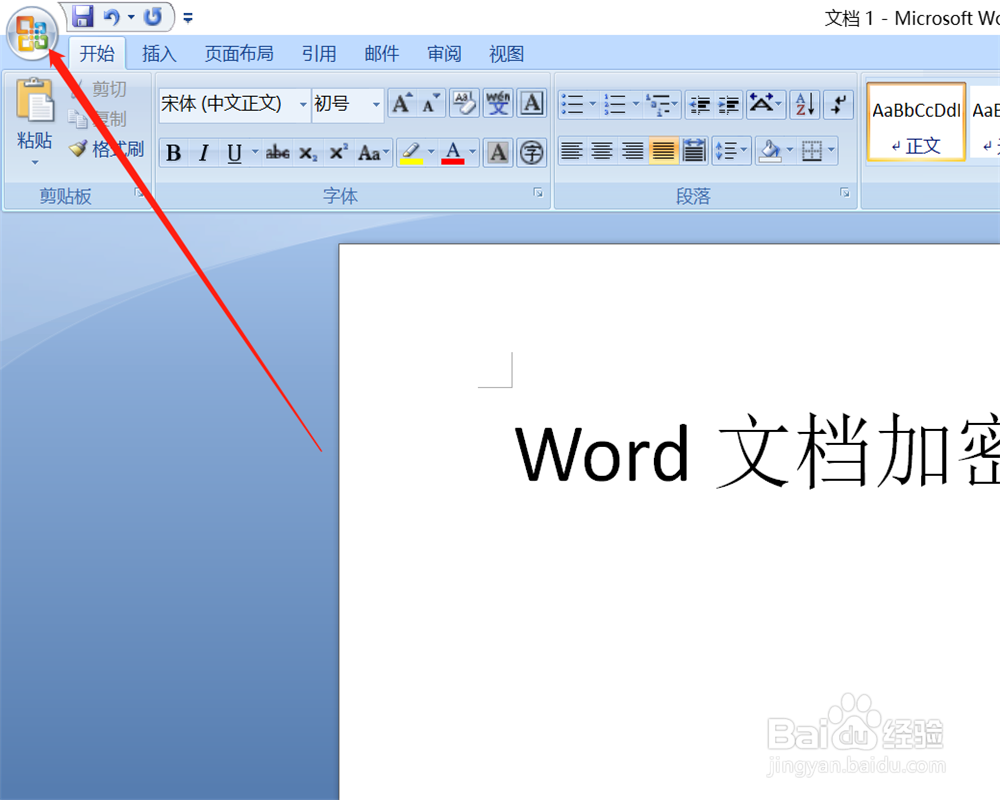Open the font name 宋体 combo box
This screenshot has width=1000, height=800.
coord(234,103)
